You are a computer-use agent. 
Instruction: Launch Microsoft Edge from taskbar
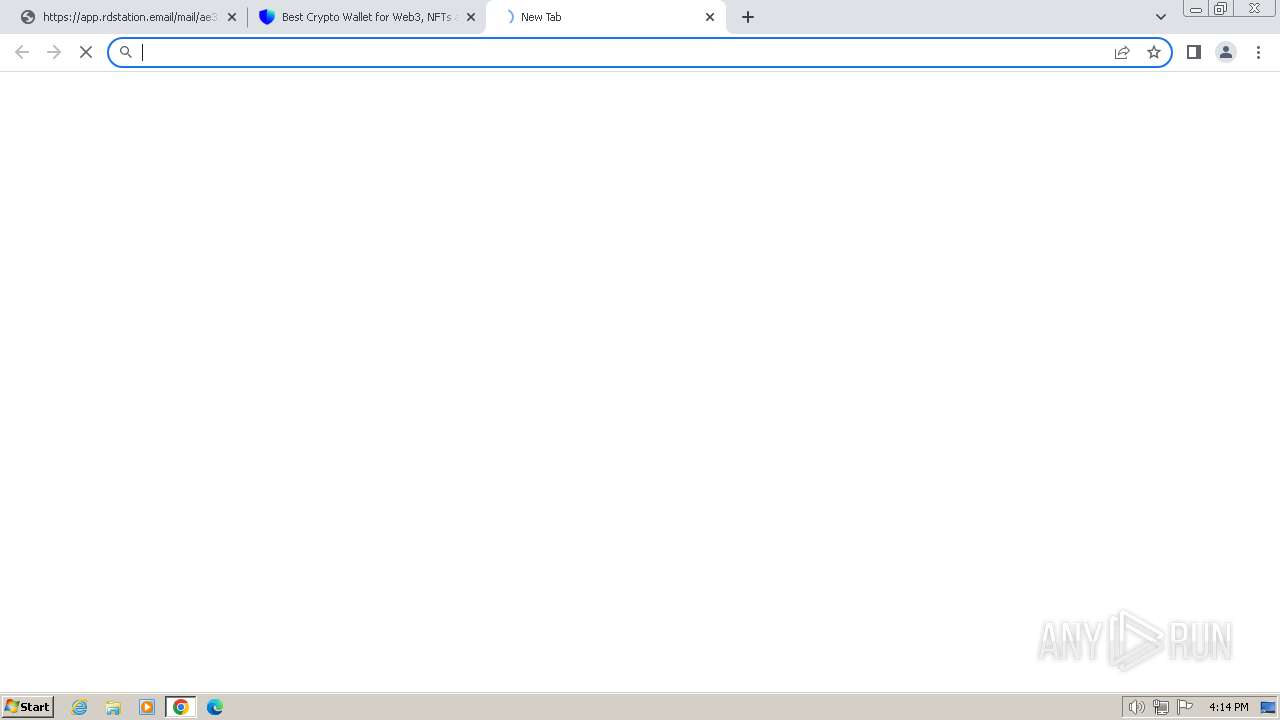tap(215, 707)
